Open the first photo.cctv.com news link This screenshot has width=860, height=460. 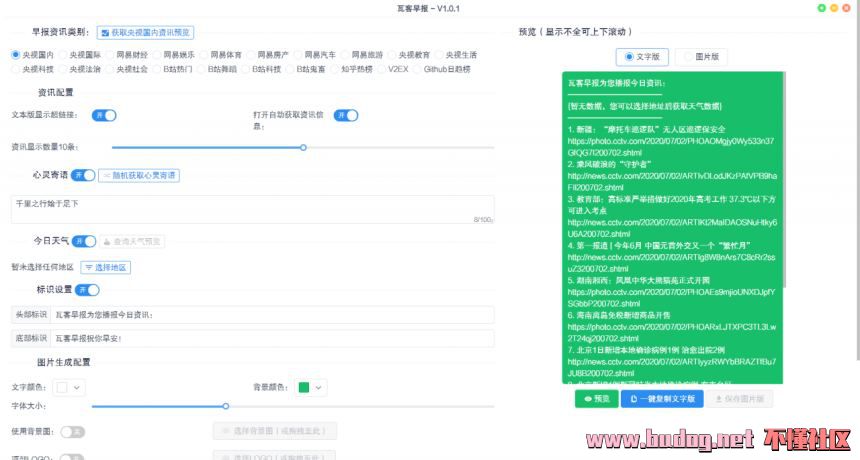click(671, 147)
